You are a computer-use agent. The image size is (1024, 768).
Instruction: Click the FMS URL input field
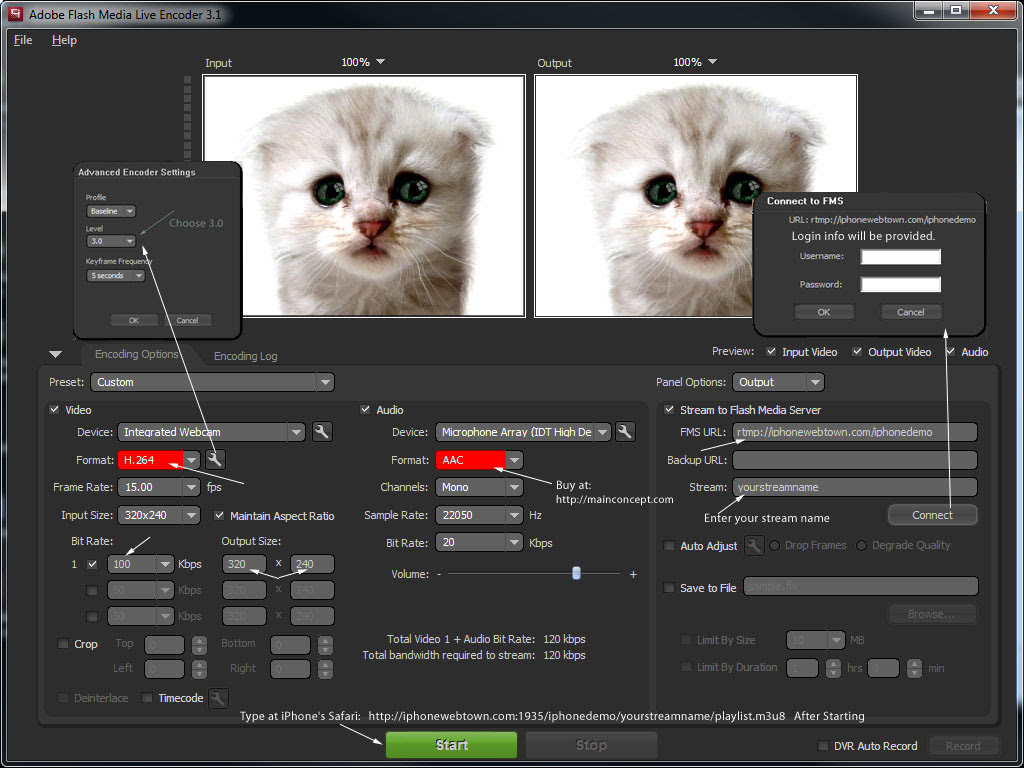point(854,432)
